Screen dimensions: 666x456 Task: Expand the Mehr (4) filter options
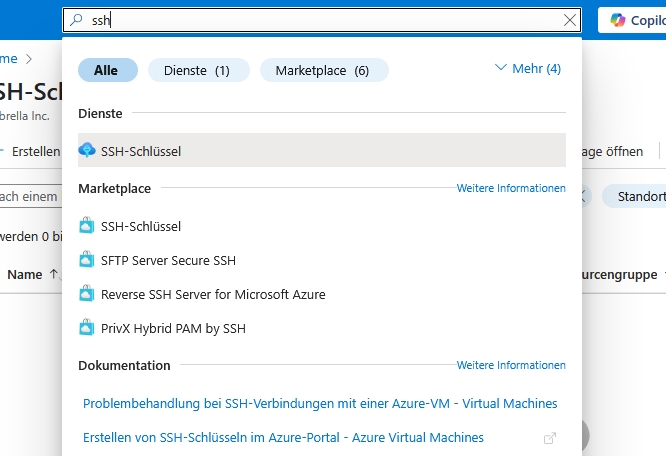pyautogui.click(x=528, y=69)
